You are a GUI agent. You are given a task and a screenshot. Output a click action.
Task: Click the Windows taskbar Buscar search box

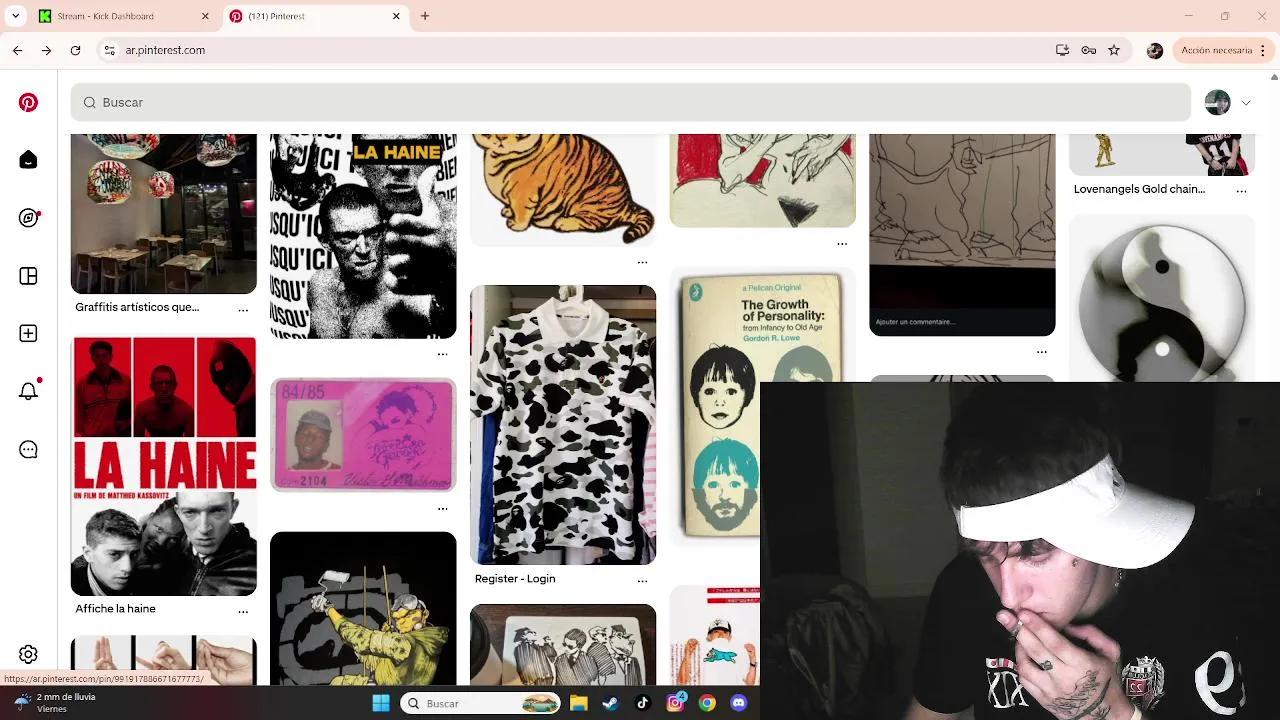(481, 703)
